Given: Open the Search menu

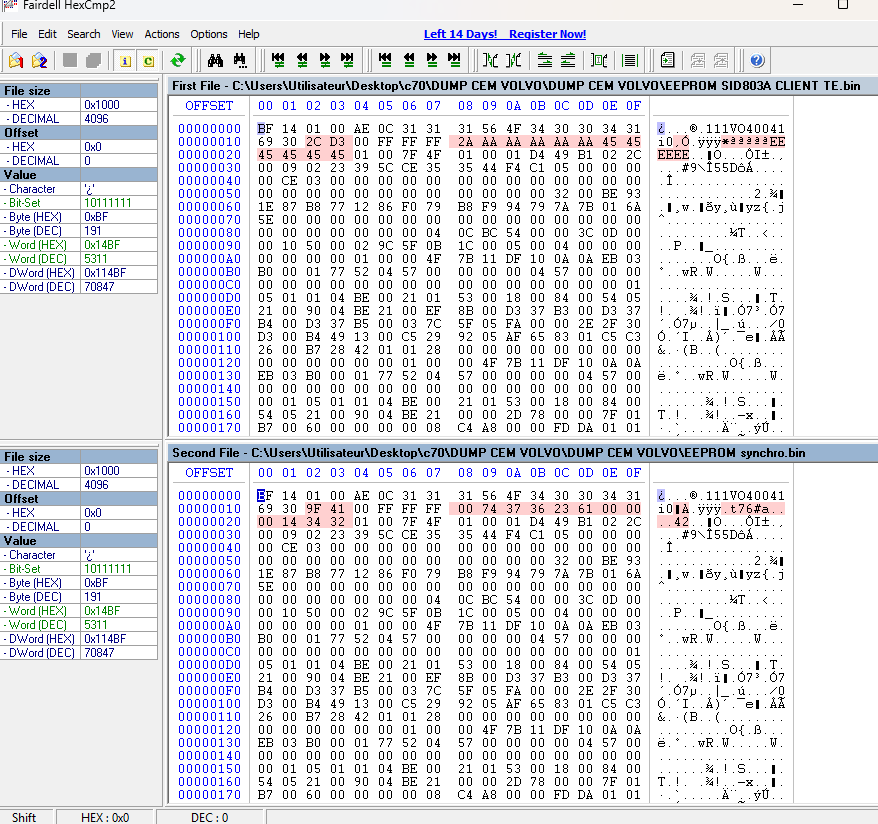Looking at the screenshot, I should click(x=84, y=34).
